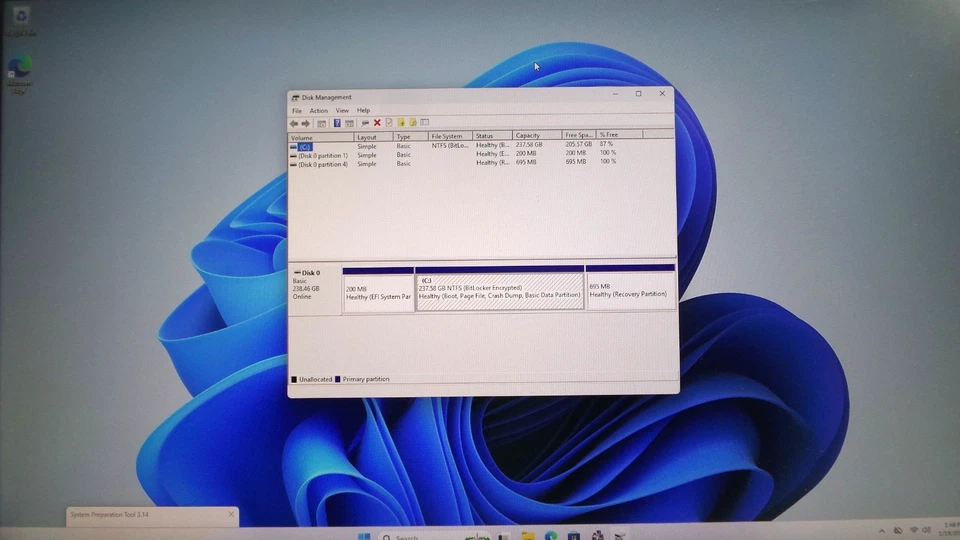The width and height of the screenshot is (960, 540).
Task: Toggle the console tree toolbar icon
Action: 321,124
